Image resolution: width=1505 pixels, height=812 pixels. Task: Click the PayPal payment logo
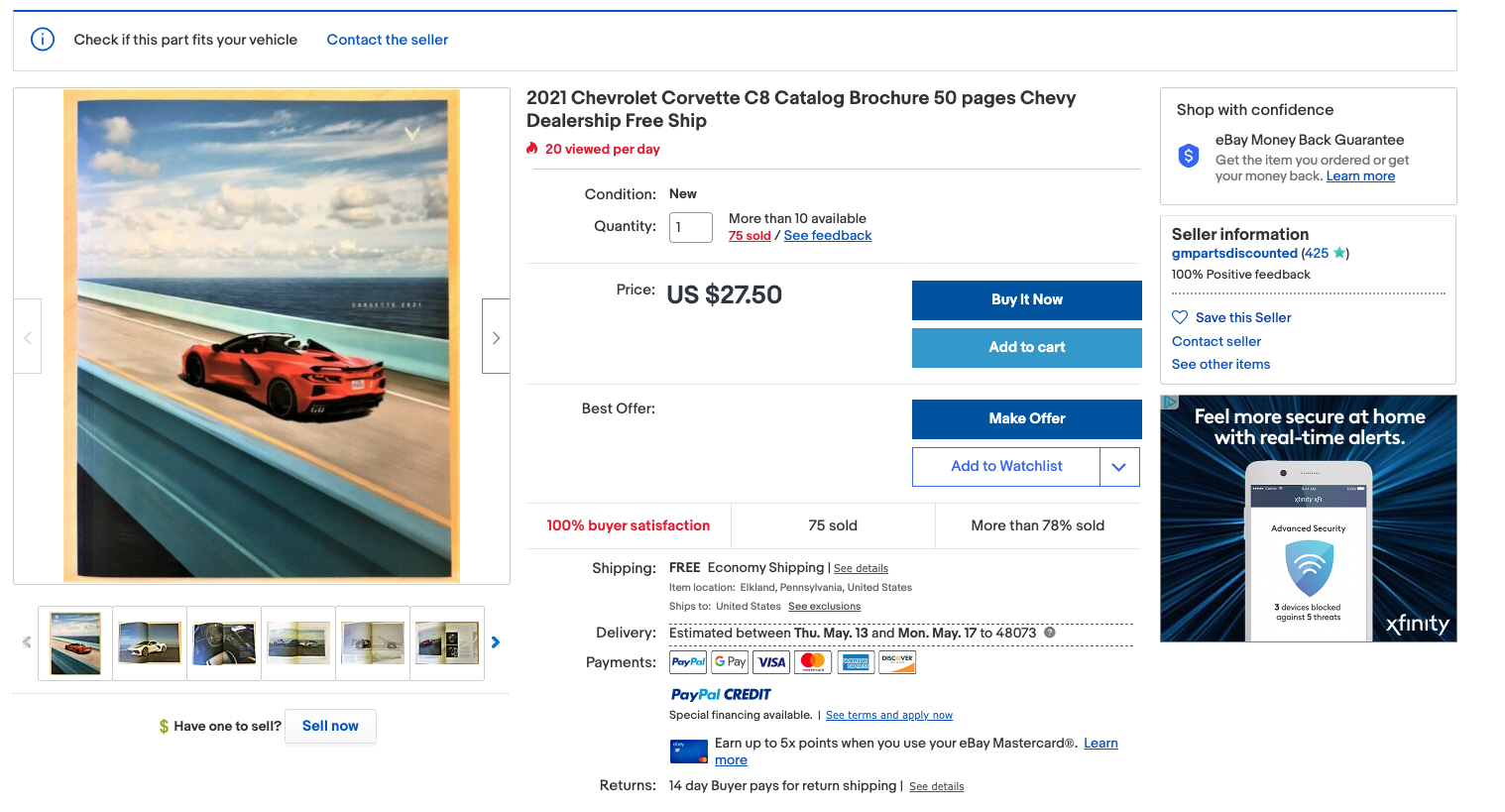(x=688, y=662)
